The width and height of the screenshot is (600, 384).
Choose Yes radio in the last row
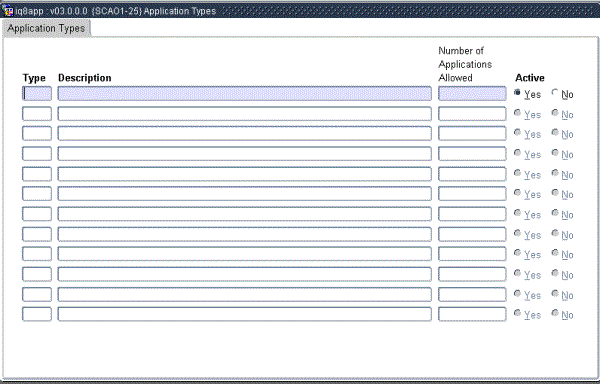click(x=517, y=313)
